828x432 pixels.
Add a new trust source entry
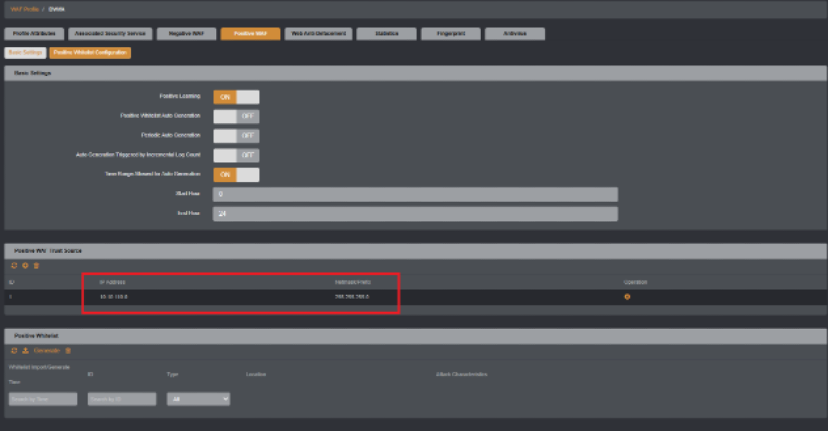point(25,266)
